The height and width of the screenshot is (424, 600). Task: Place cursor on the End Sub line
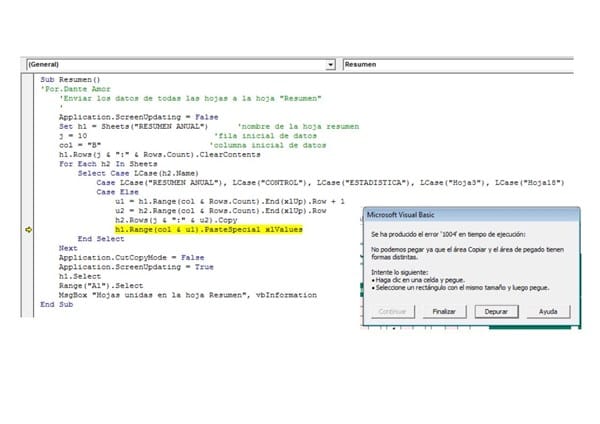tap(56, 304)
